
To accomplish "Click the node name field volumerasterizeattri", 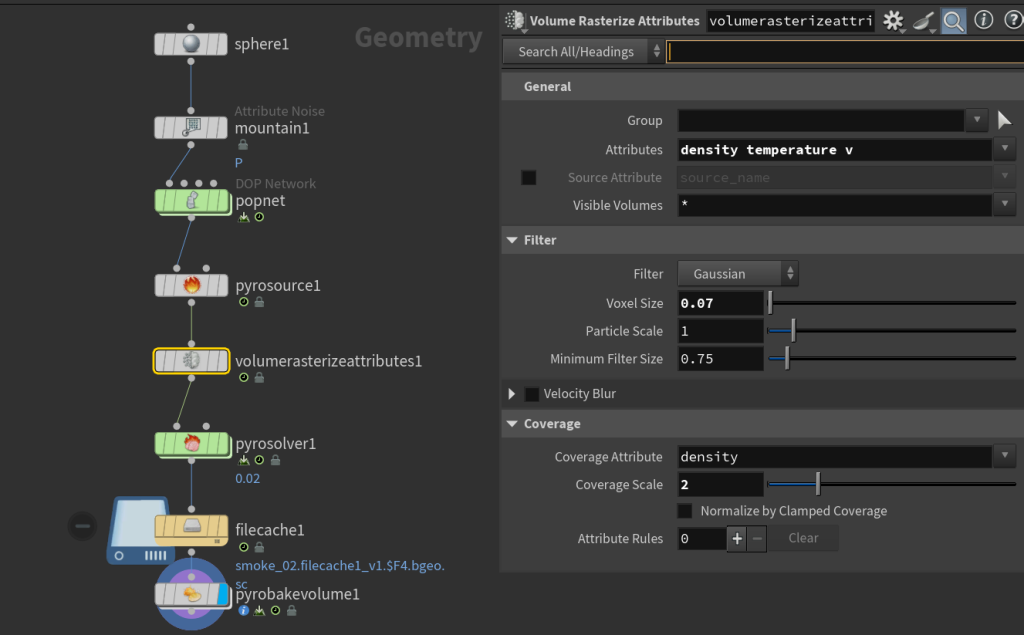I will coord(791,21).
